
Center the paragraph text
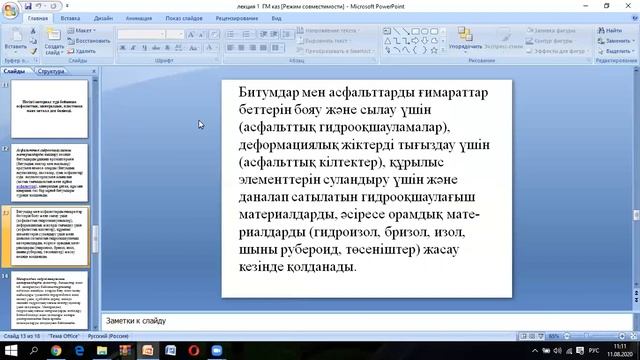pos(241,48)
